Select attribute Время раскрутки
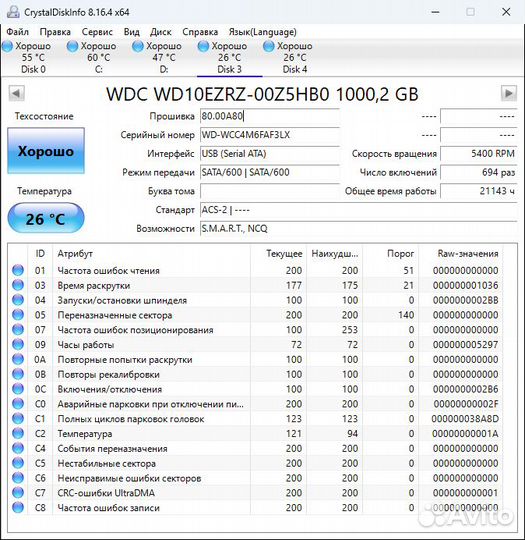The height and width of the screenshot is (540, 525). coord(94,285)
